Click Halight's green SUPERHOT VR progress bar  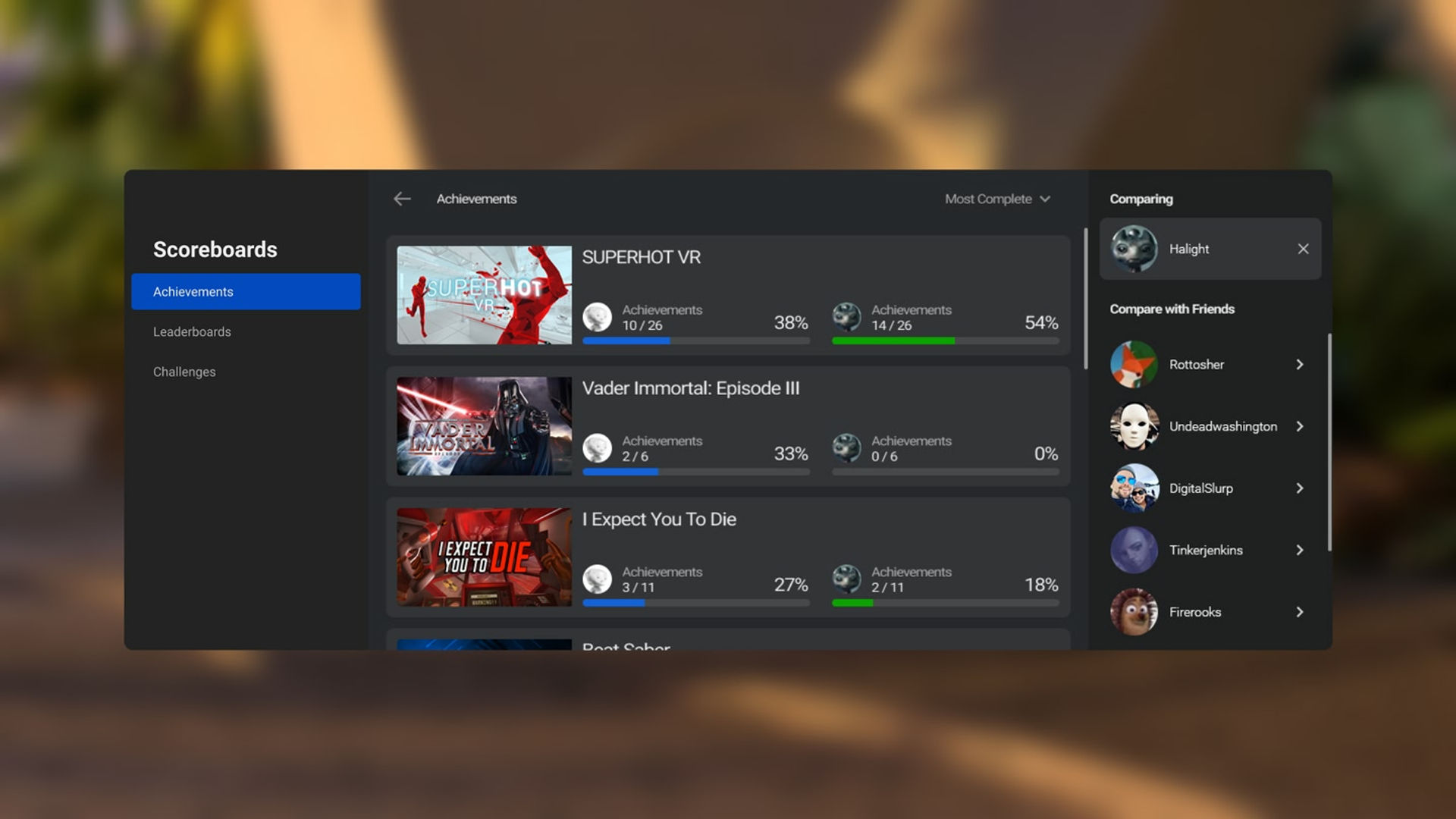[x=945, y=341]
